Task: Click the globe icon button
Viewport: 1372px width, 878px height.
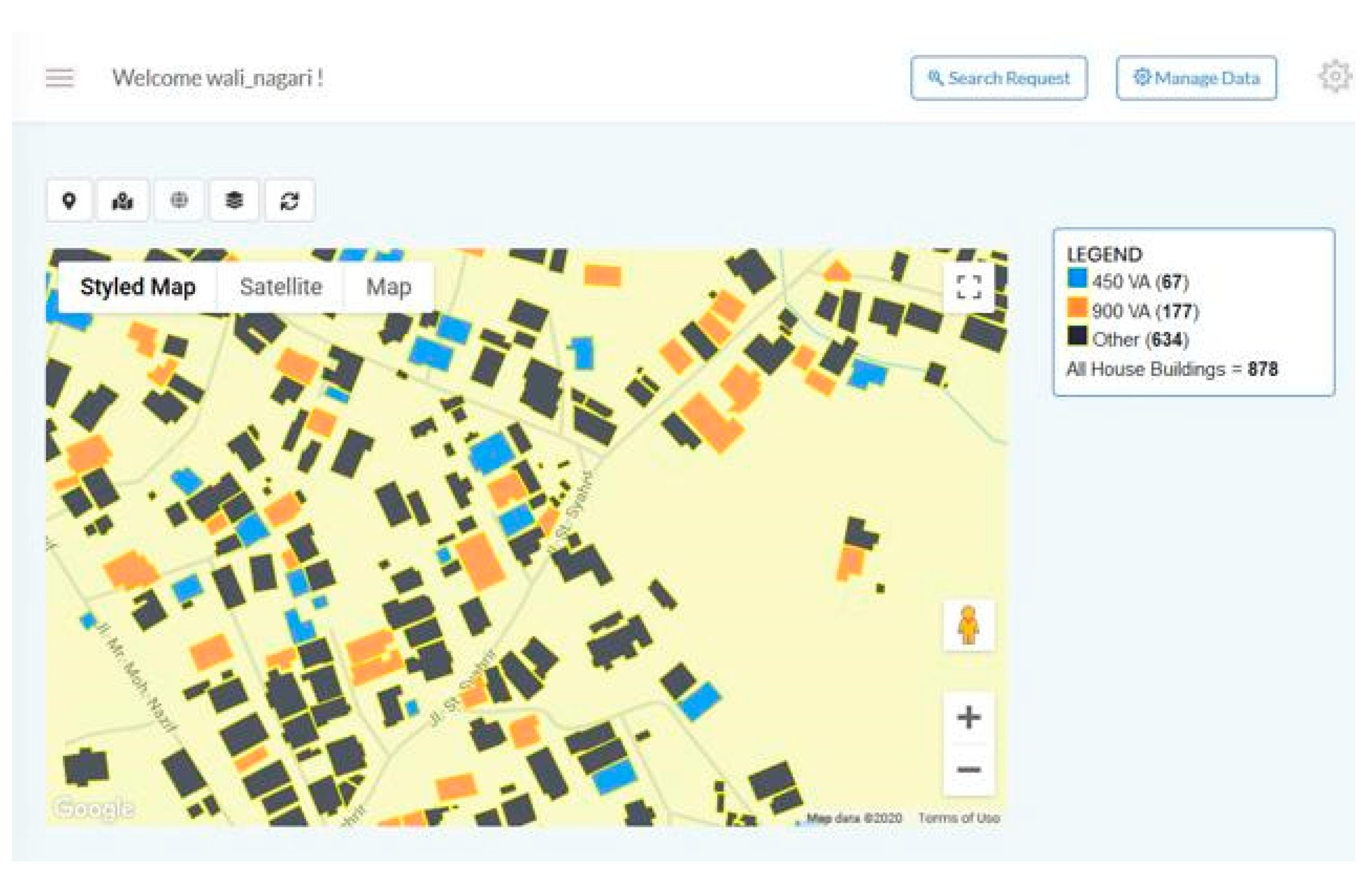Action: (x=179, y=200)
